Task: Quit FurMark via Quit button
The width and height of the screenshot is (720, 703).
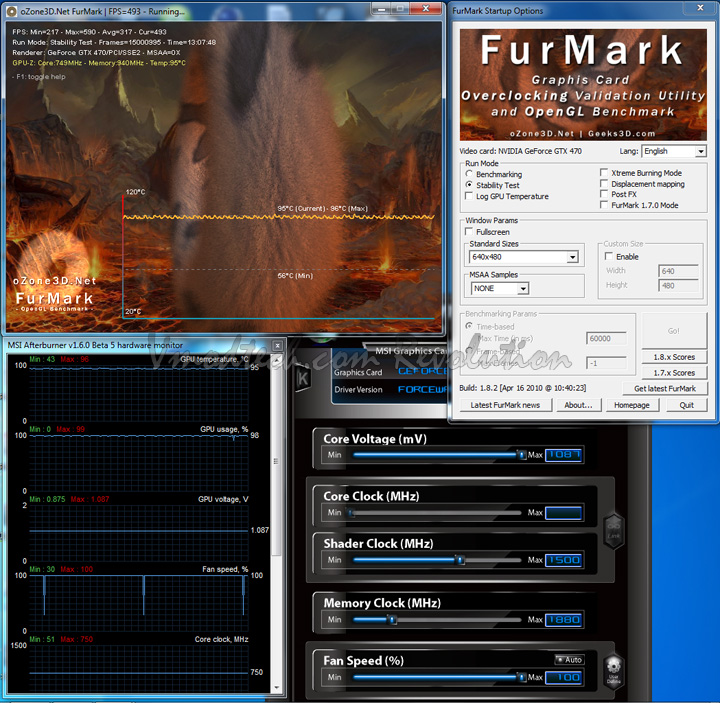Action: click(686, 405)
